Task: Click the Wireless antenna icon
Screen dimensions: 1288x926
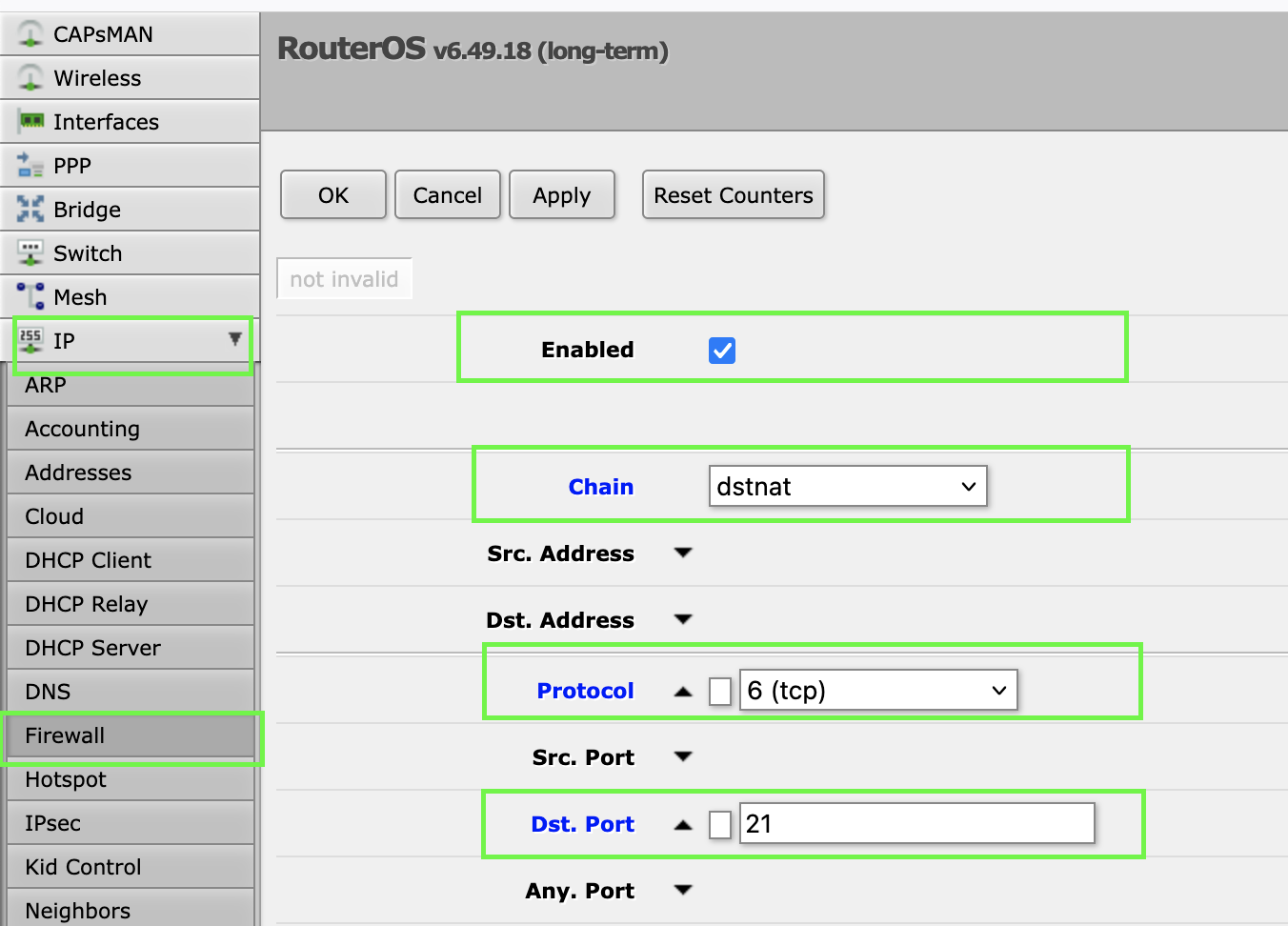Action: pyautogui.click(x=30, y=78)
